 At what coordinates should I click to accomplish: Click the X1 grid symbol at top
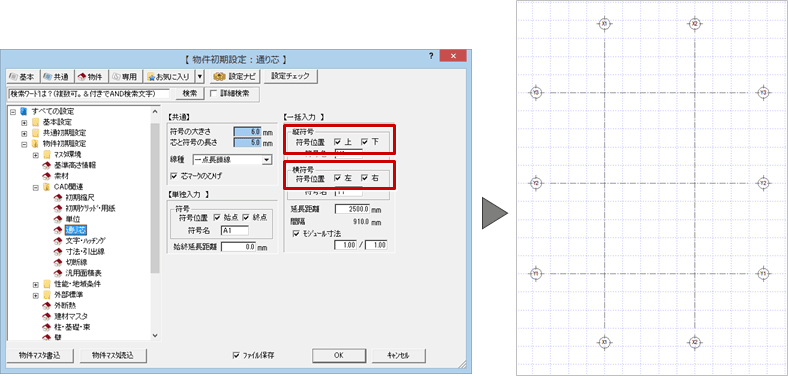click(605, 24)
